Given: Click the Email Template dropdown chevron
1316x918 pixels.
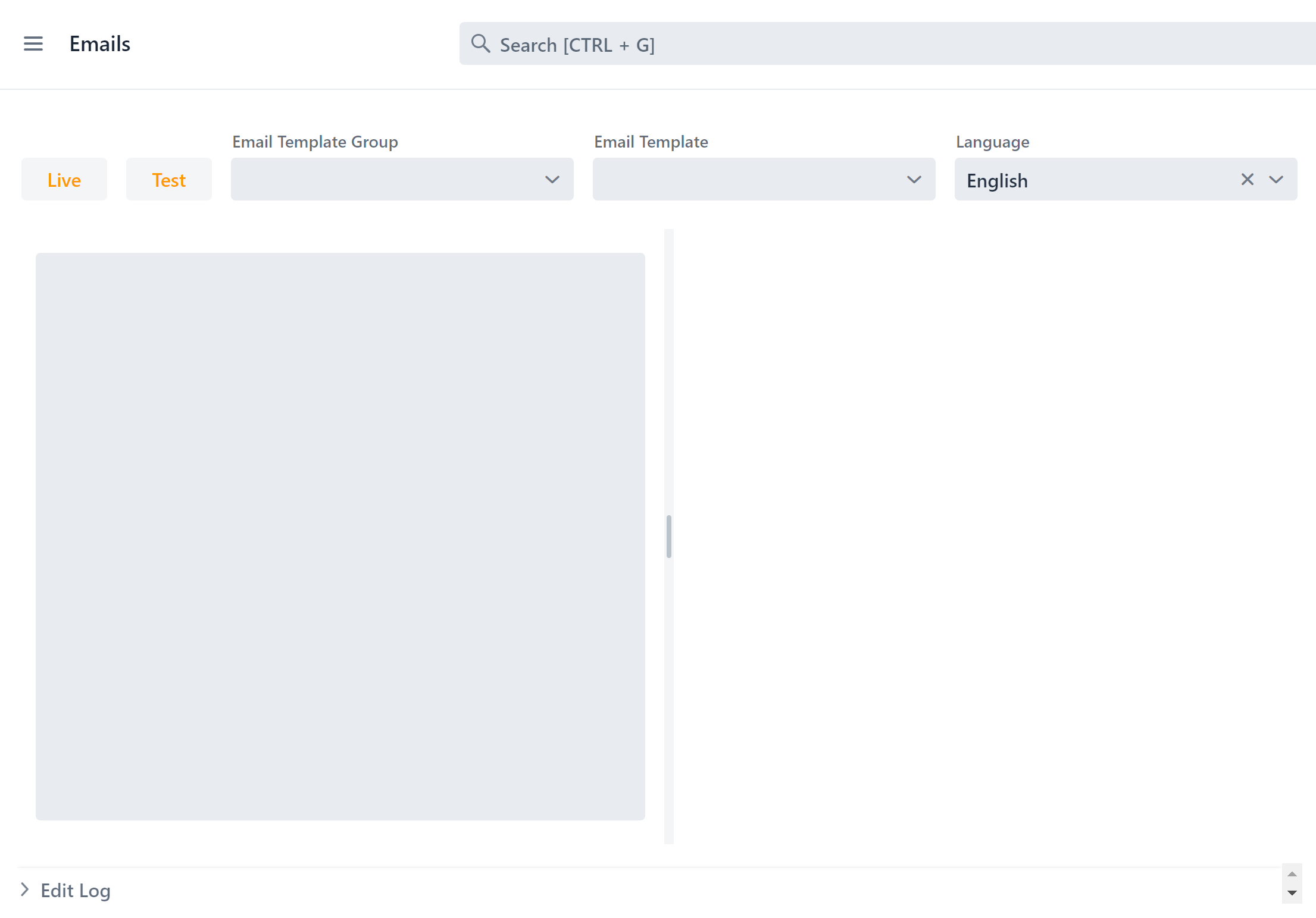Looking at the screenshot, I should pyautogui.click(x=914, y=179).
